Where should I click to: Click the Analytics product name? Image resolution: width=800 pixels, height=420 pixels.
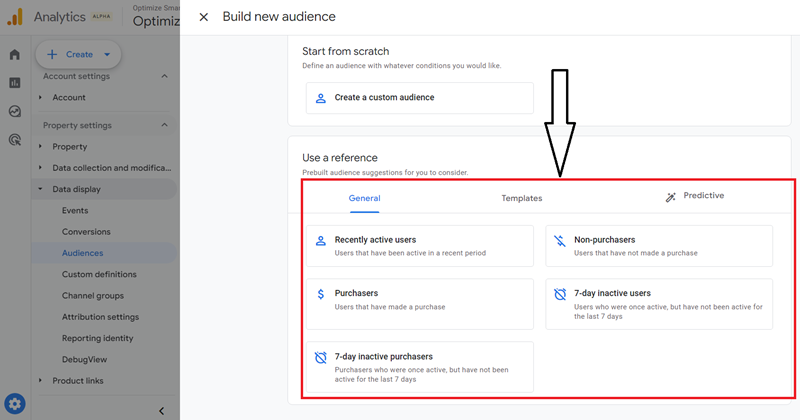pyautogui.click(x=60, y=17)
